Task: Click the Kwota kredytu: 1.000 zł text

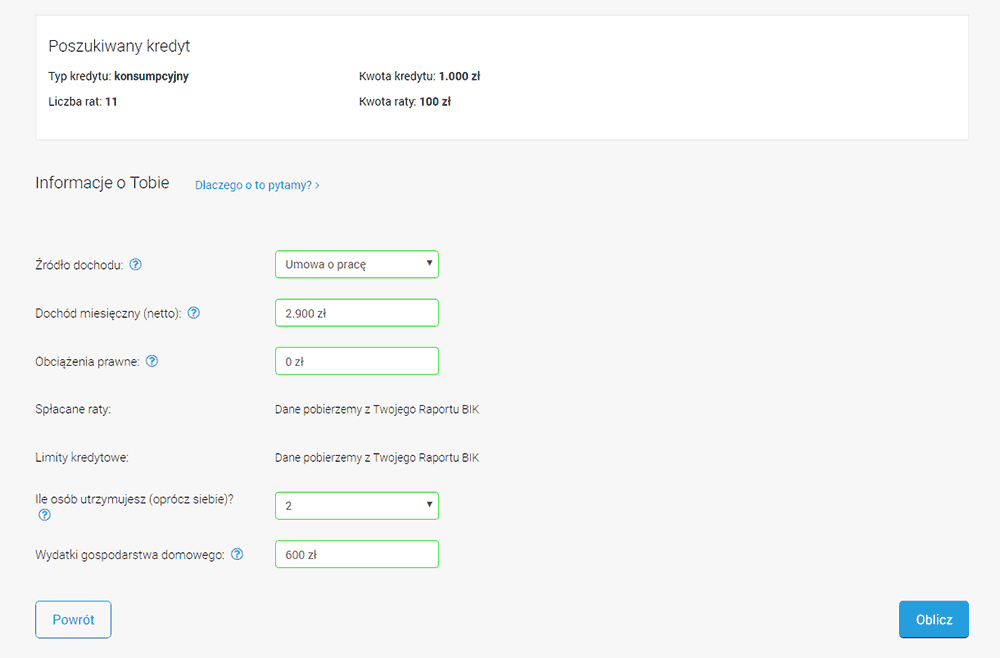Action: tap(419, 76)
